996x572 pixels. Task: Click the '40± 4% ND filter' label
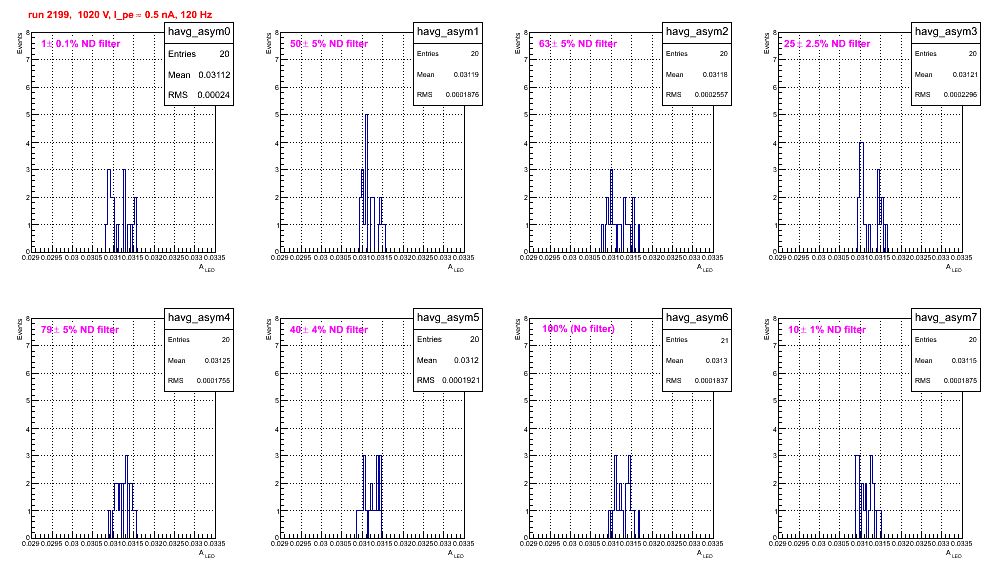[x=329, y=330]
